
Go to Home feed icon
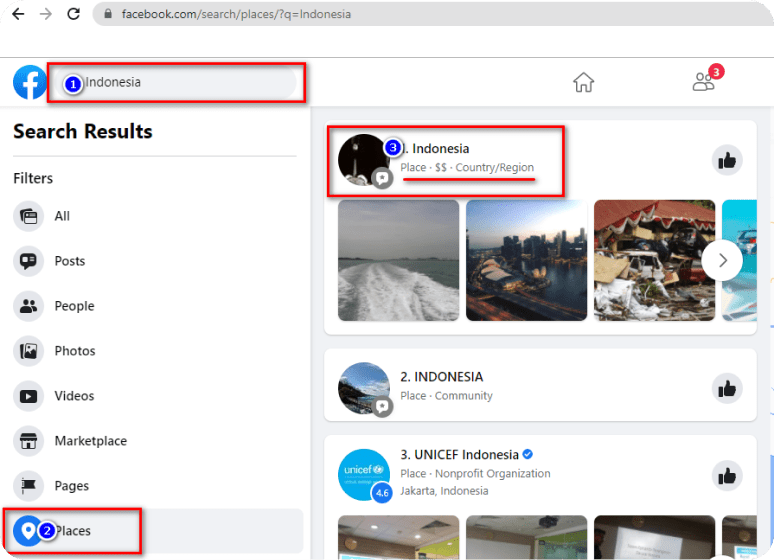583,82
